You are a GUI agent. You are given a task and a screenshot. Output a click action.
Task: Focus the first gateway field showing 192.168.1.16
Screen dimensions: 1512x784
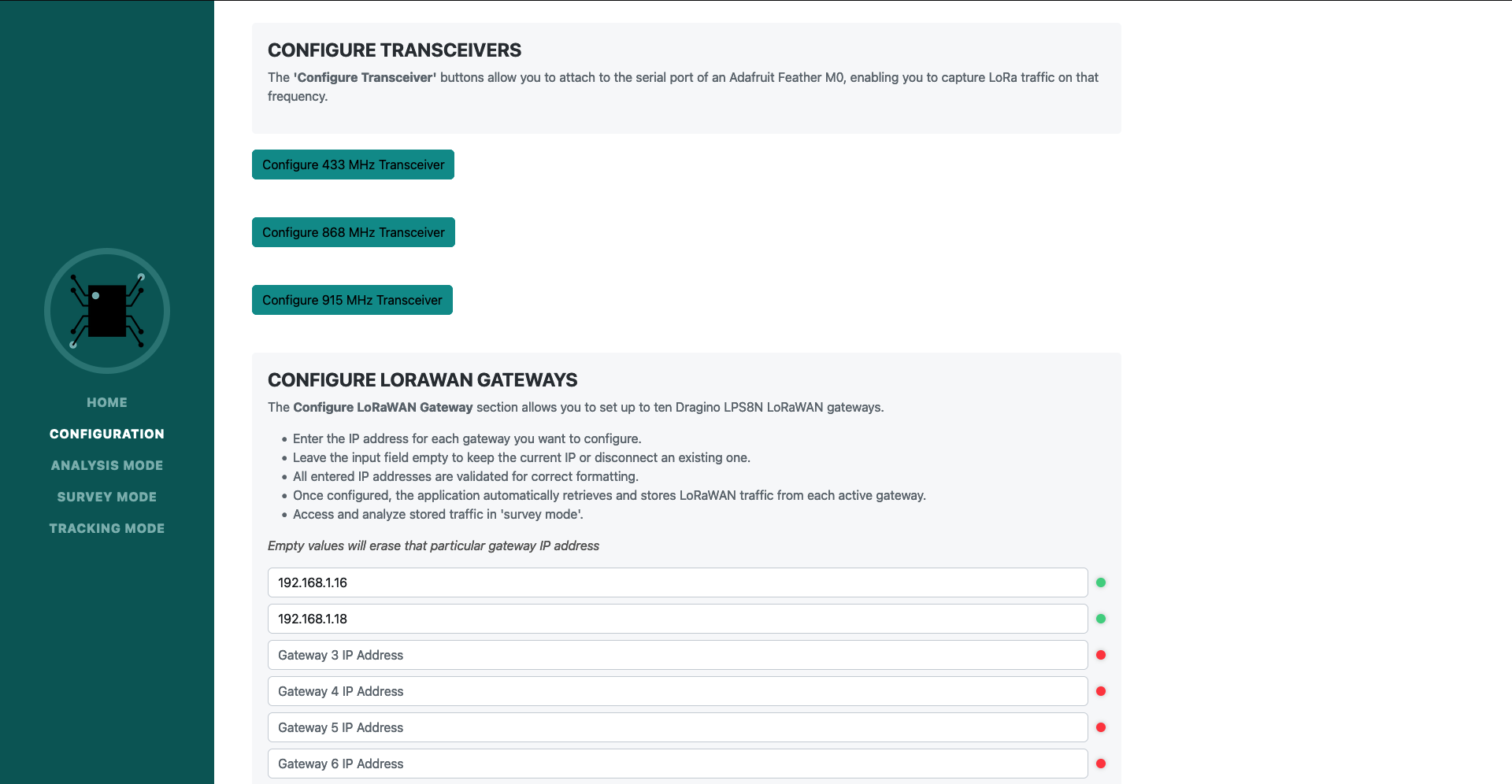(x=677, y=582)
